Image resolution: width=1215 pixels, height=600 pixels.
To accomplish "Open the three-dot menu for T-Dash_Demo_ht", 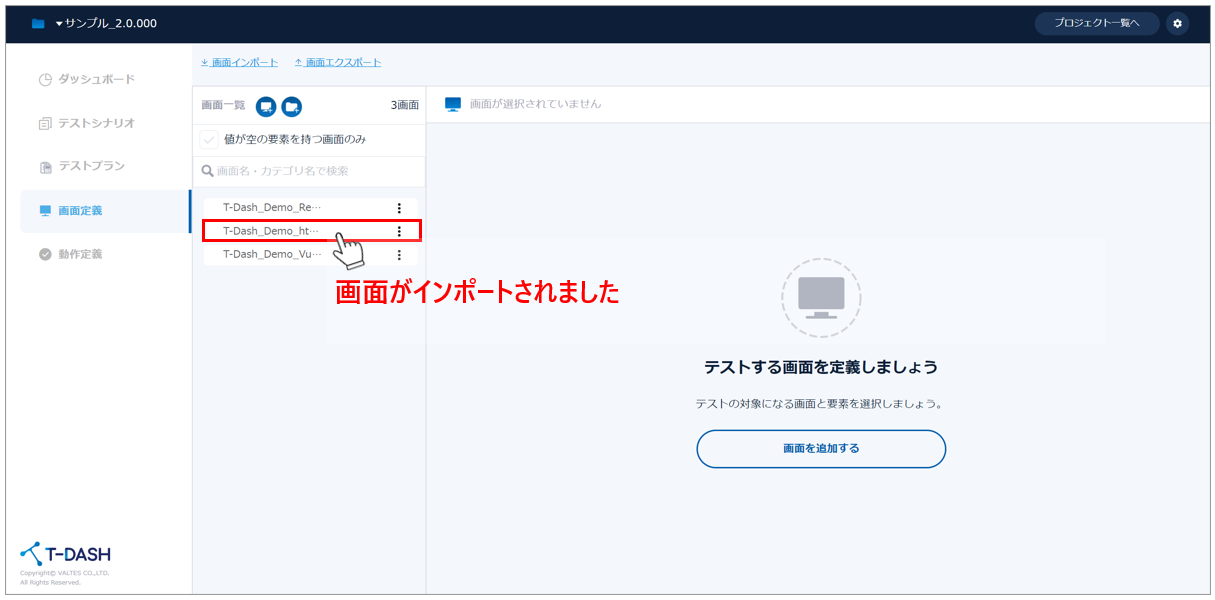I will click(x=399, y=231).
